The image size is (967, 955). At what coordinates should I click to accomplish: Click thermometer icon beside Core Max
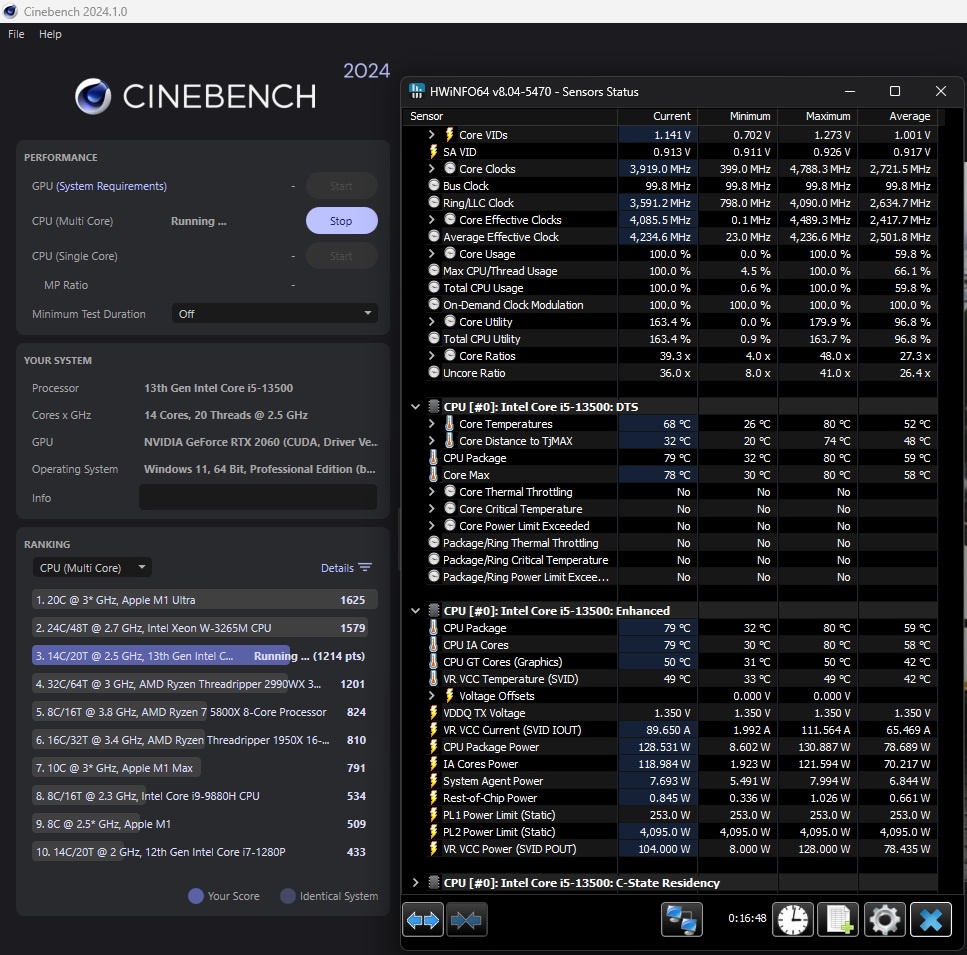coord(434,475)
